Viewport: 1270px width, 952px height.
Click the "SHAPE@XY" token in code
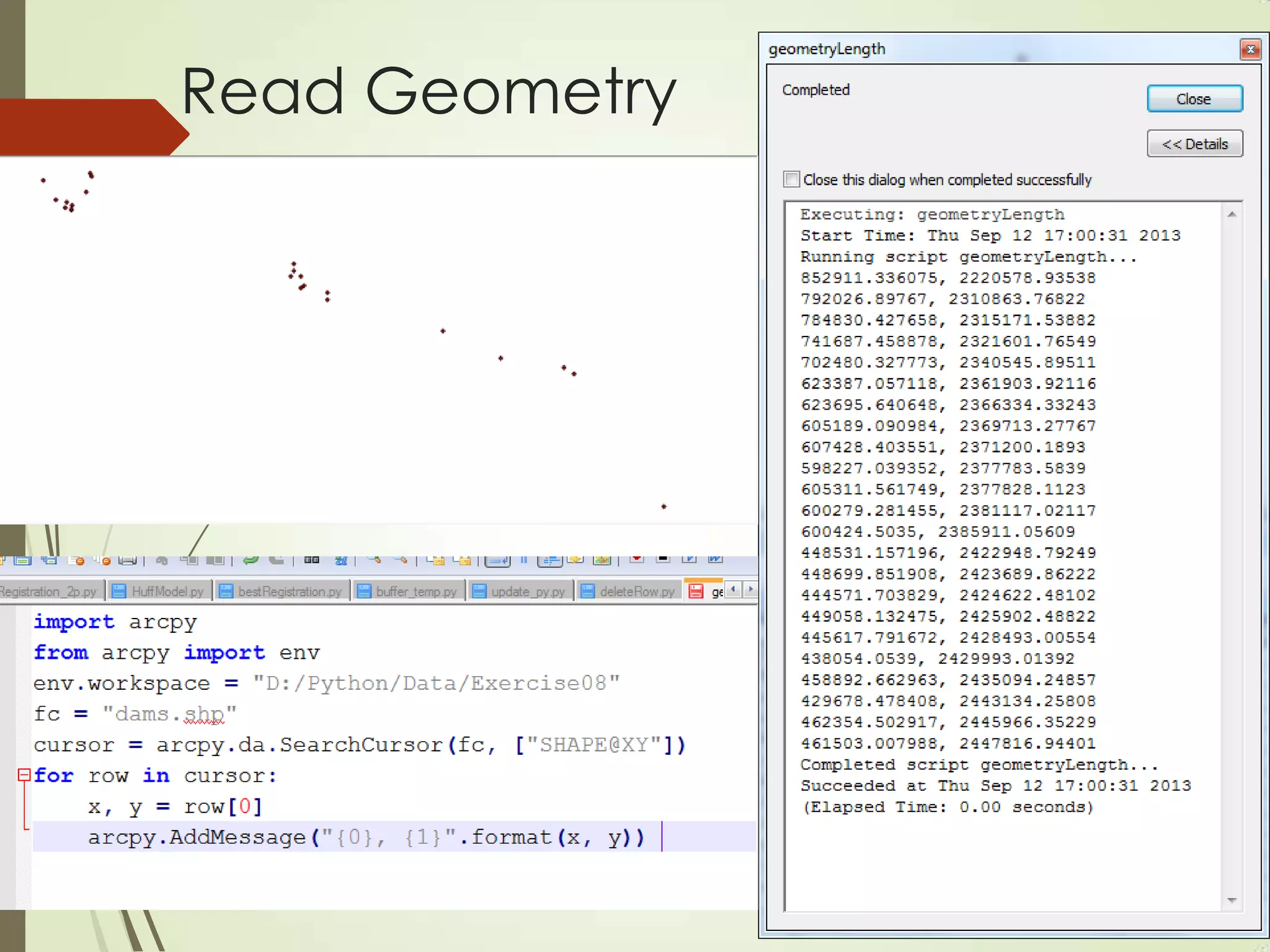594,744
